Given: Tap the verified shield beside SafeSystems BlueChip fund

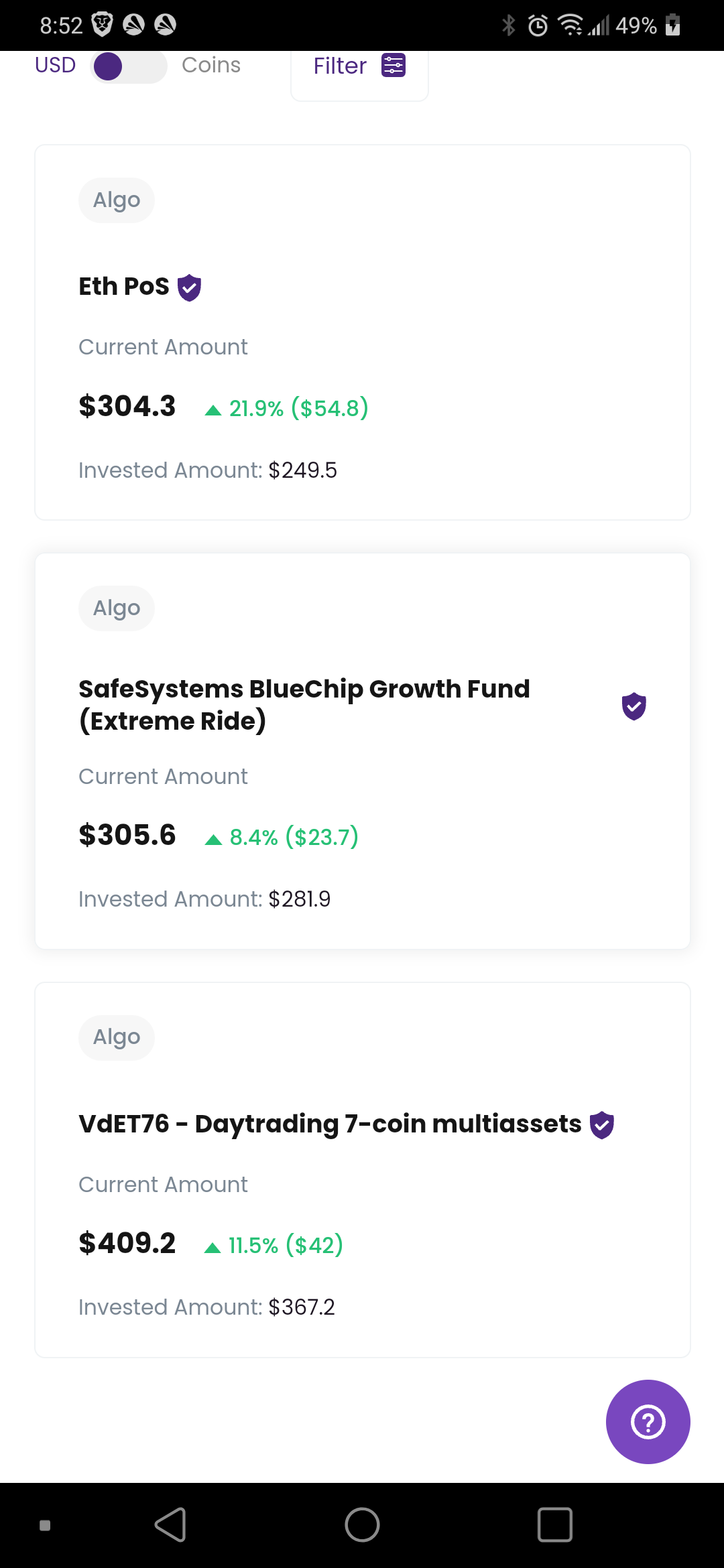Looking at the screenshot, I should click(633, 706).
